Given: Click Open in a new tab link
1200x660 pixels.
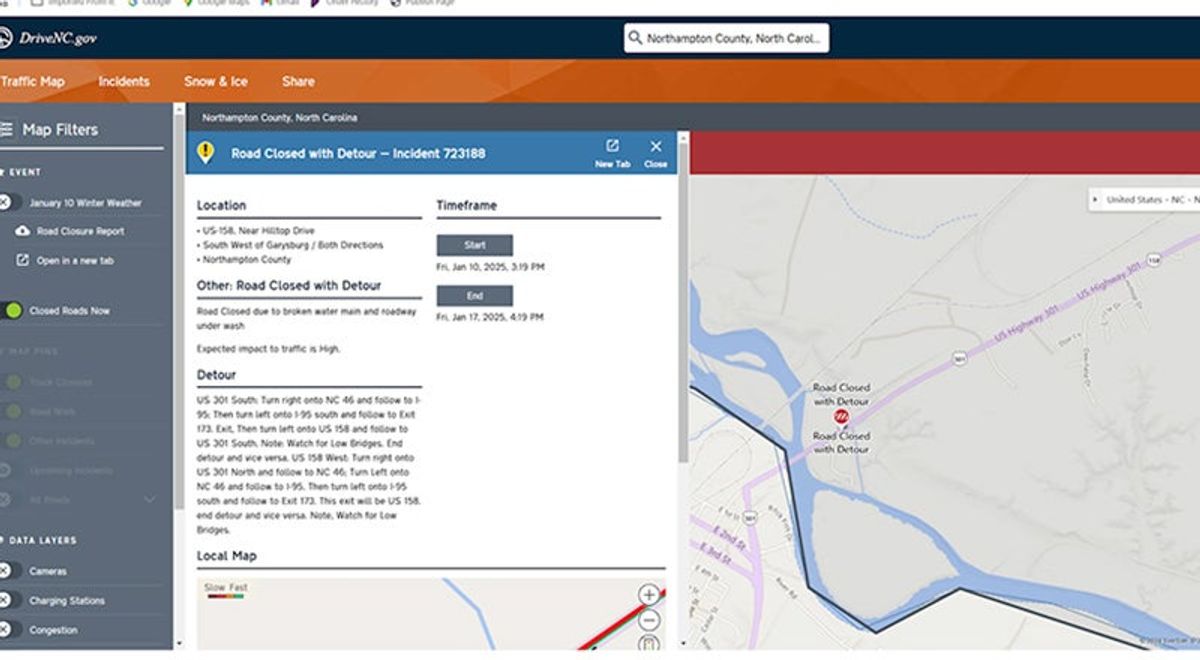Looking at the screenshot, I should pyautogui.click(x=75, y=260).
